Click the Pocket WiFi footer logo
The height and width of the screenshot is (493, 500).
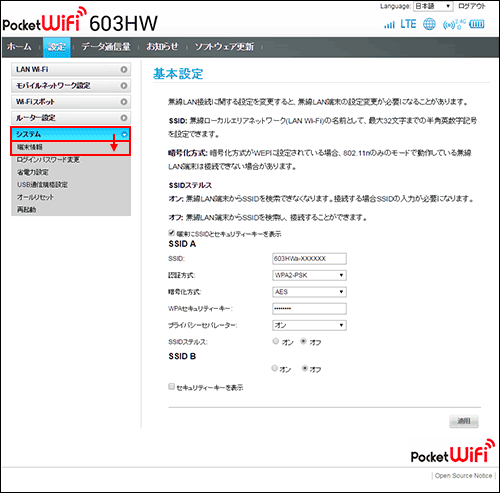453,451
